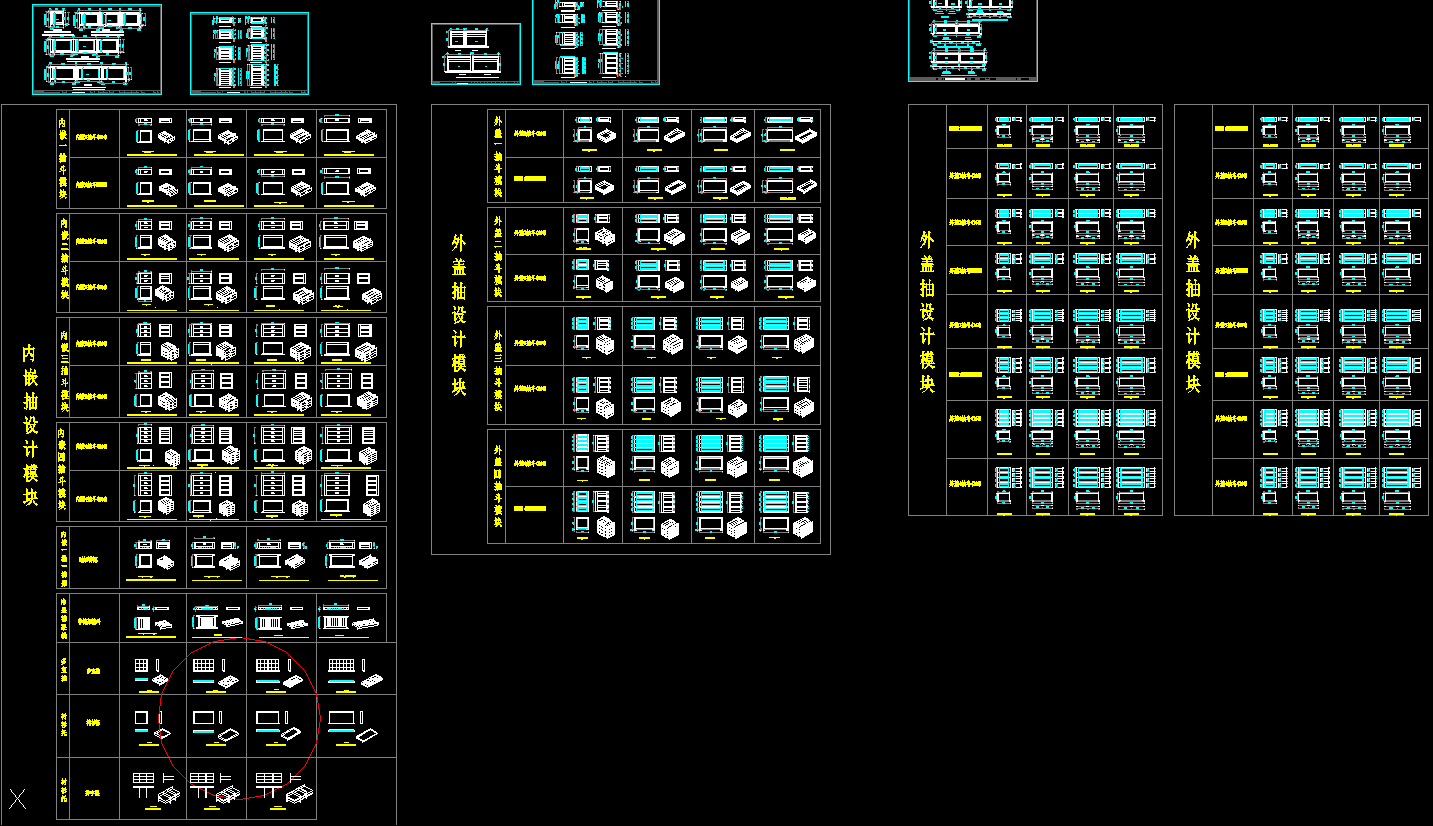Open the top-left cyan-framed drawing sheet
The width and height of the screenshot is (1433, 826).
pos(96,49)
